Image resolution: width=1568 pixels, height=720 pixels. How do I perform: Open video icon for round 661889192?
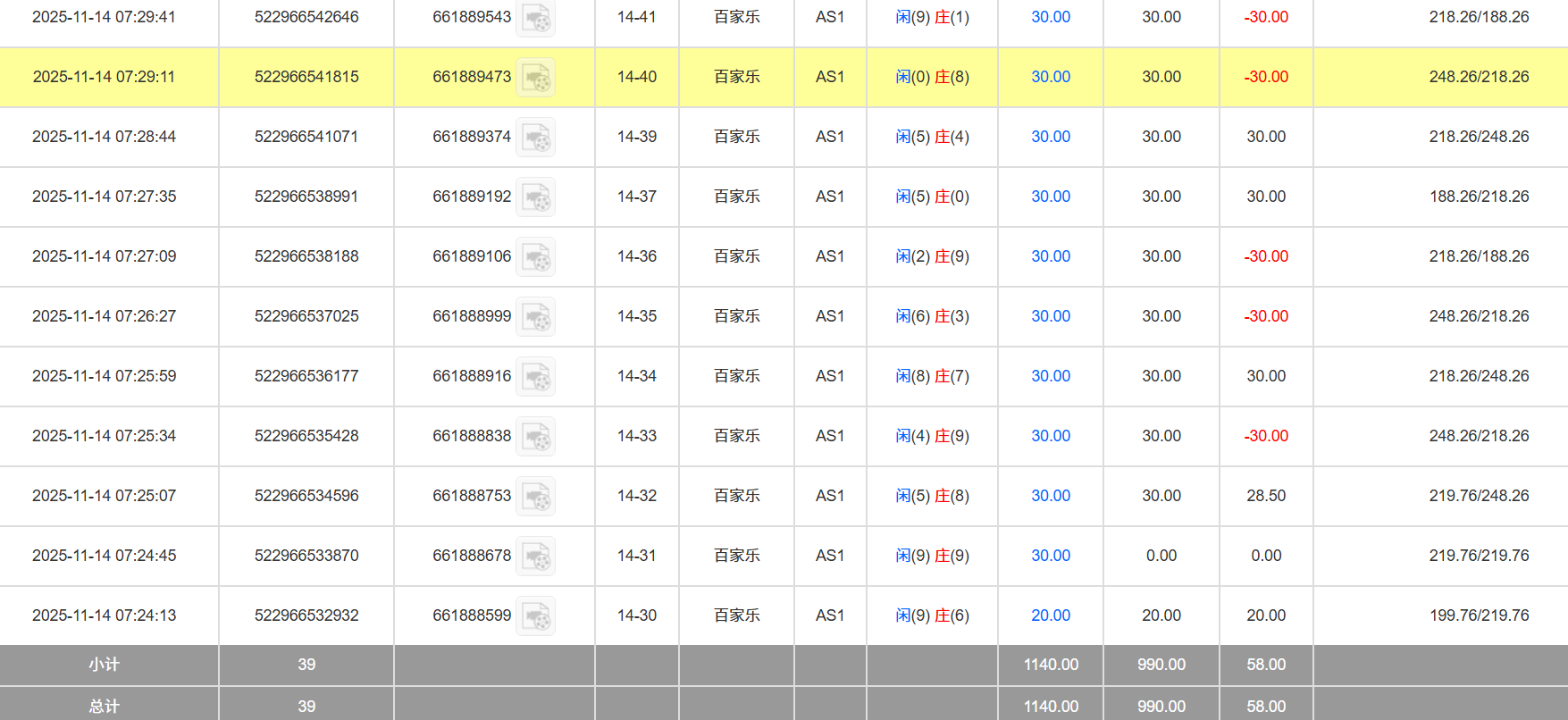click(536, 197)
